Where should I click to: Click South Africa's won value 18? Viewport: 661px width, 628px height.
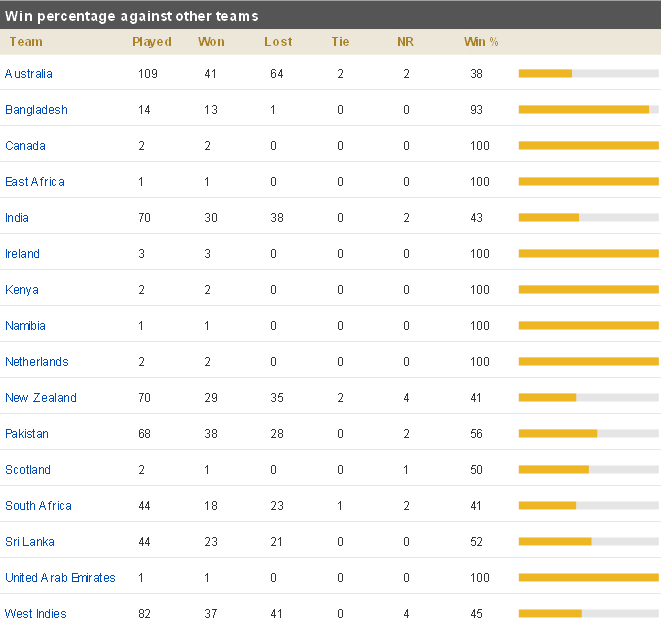[x=211, y=506]
